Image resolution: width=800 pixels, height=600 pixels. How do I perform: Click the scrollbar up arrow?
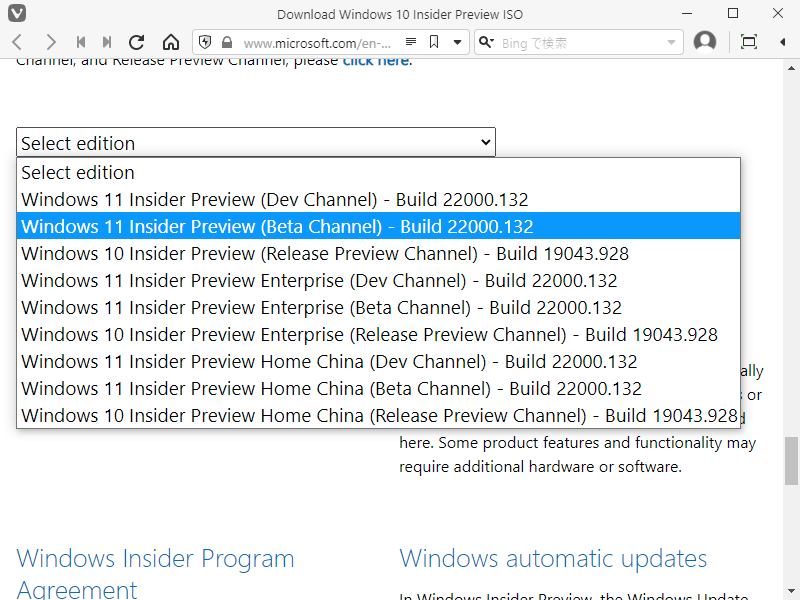pyautogui.click(x=791, y=68)
